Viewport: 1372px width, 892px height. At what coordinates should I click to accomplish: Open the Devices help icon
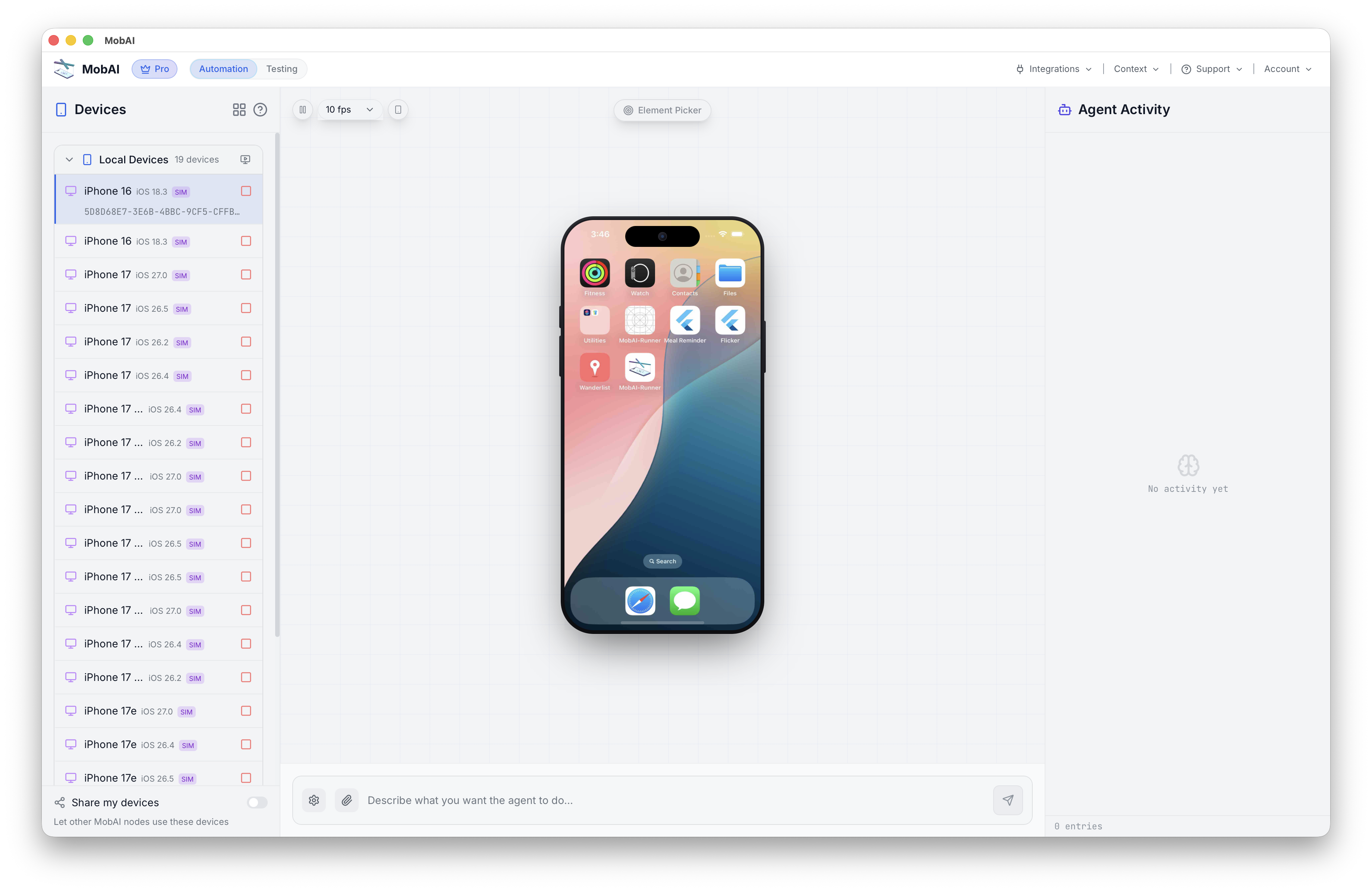point(260,110)
